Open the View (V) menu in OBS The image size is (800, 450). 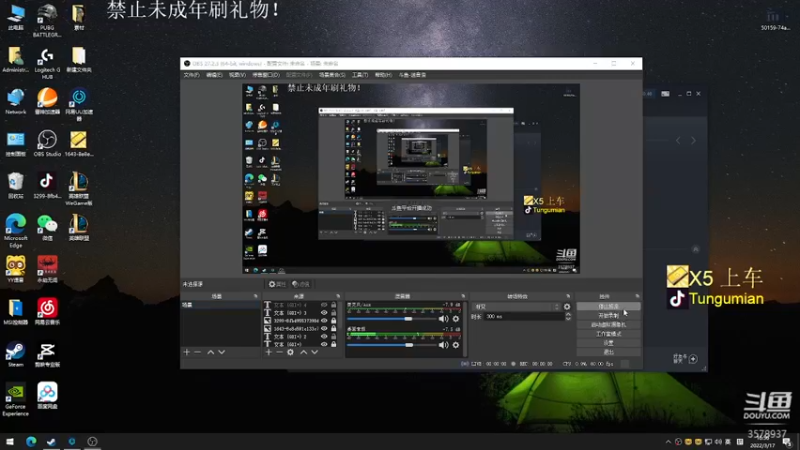point(237,75)
